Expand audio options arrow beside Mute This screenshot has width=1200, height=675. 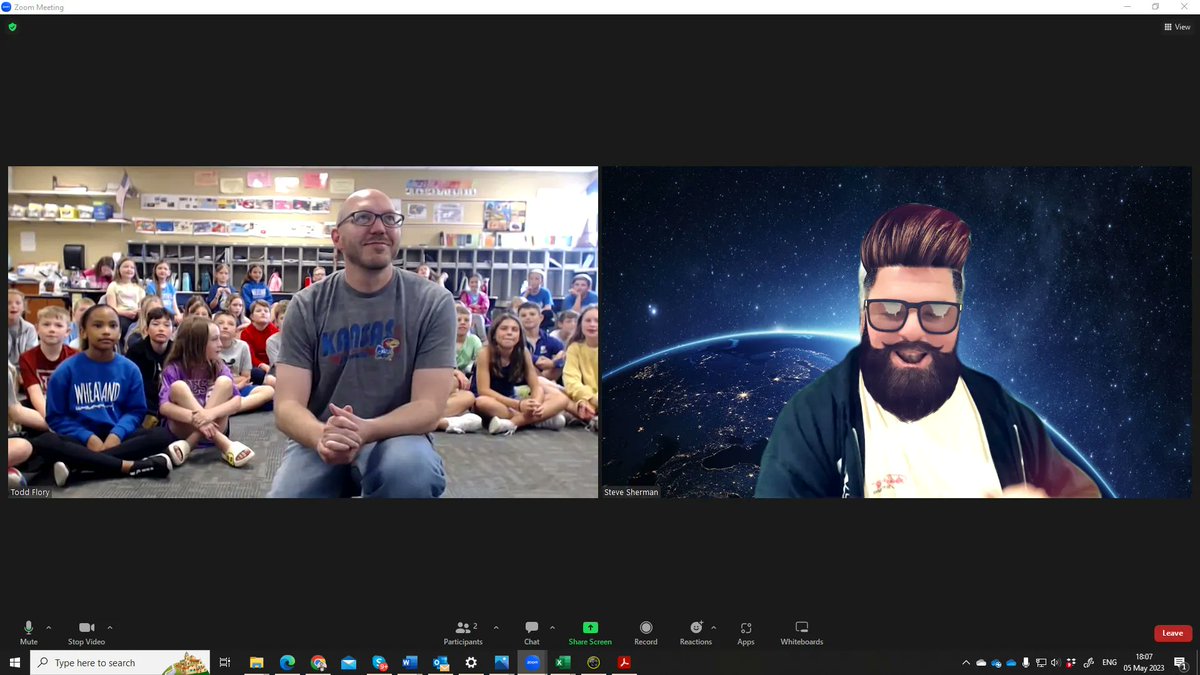pos(49,628)
